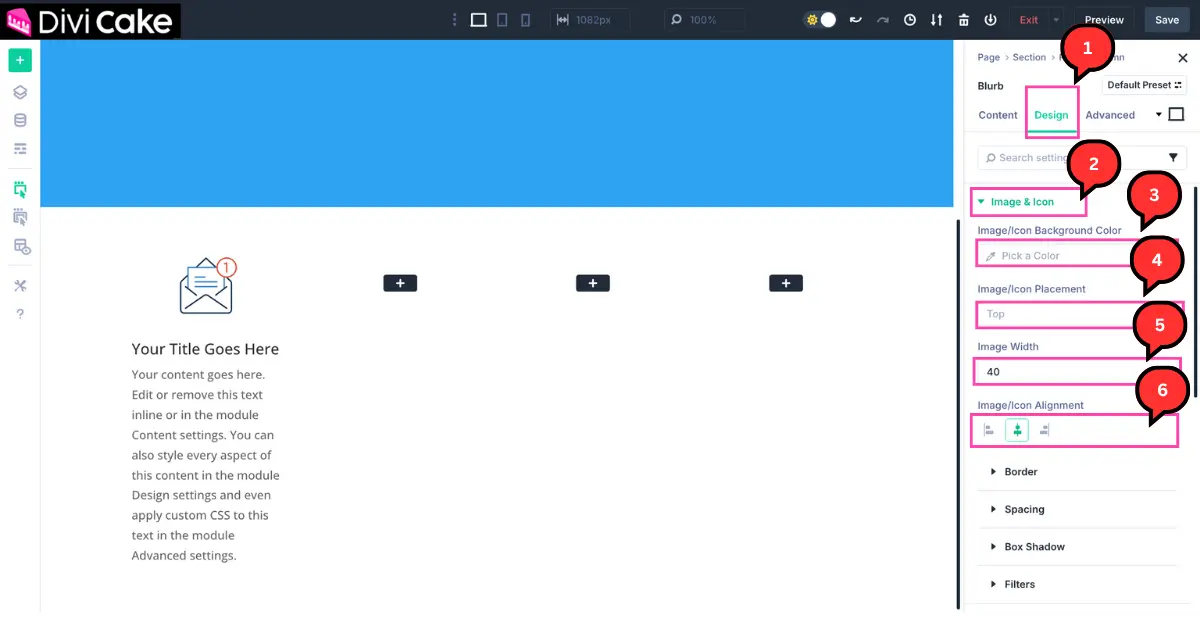The image size is (1200, 630).
Task: Click the 'Your Title Goes Here' heading
Action: (x=205, y=349)
